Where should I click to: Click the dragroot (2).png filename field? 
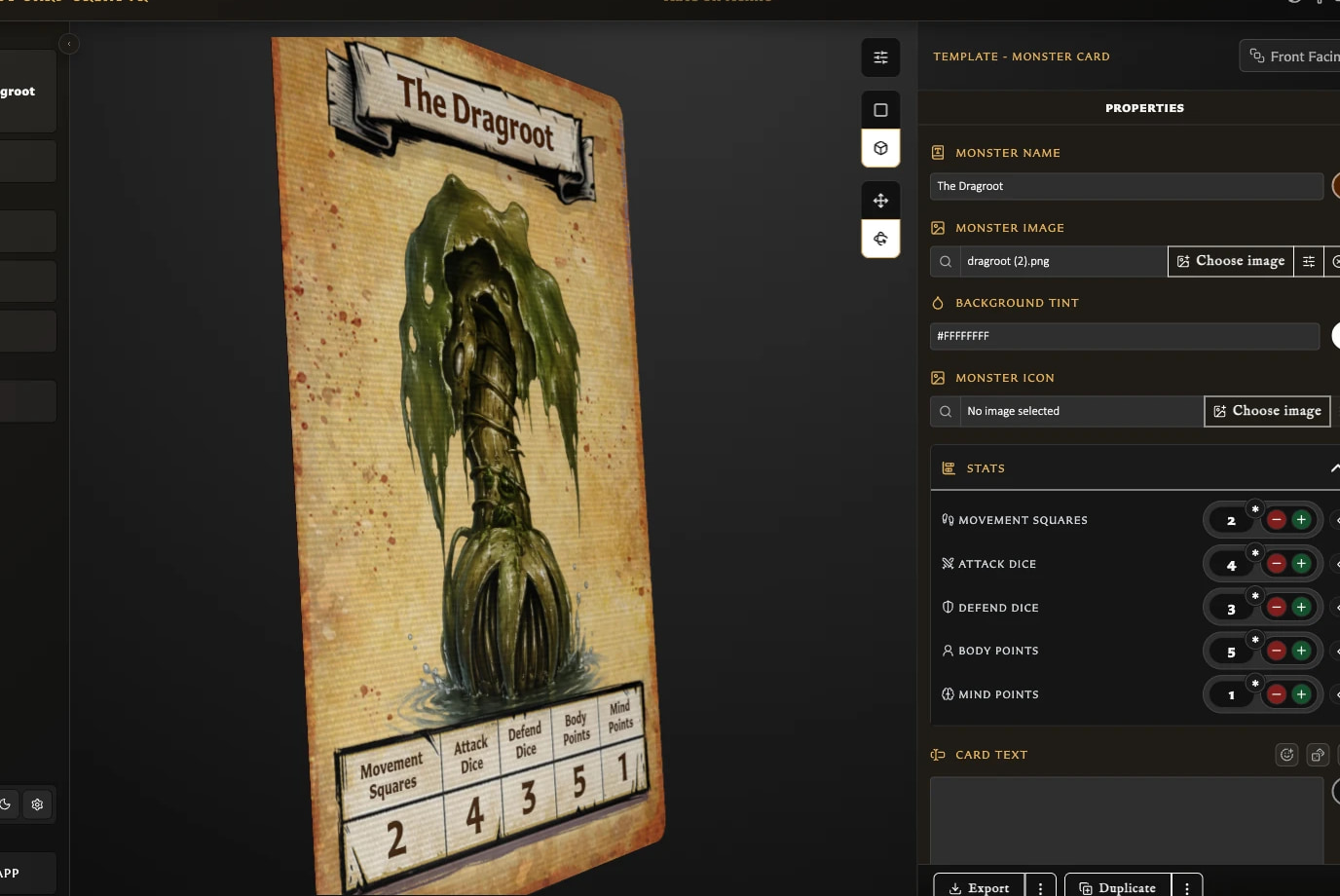pyautogui.click(x=1062, y=261)
